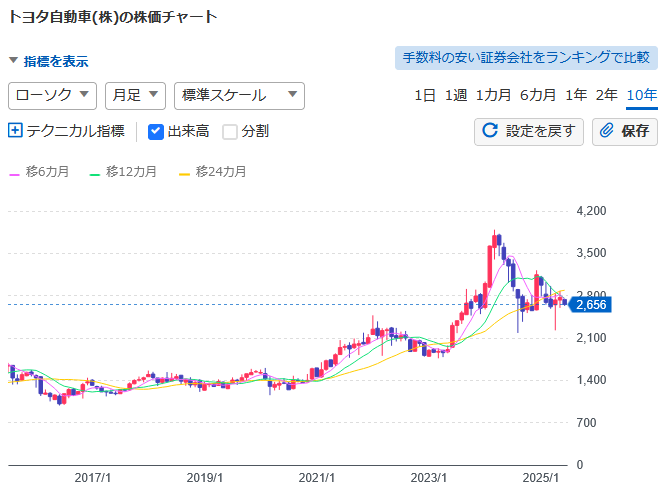Viewport: 667px width, 490px height.
Task: Click the 保存 save button
Action: coord(625,131)
